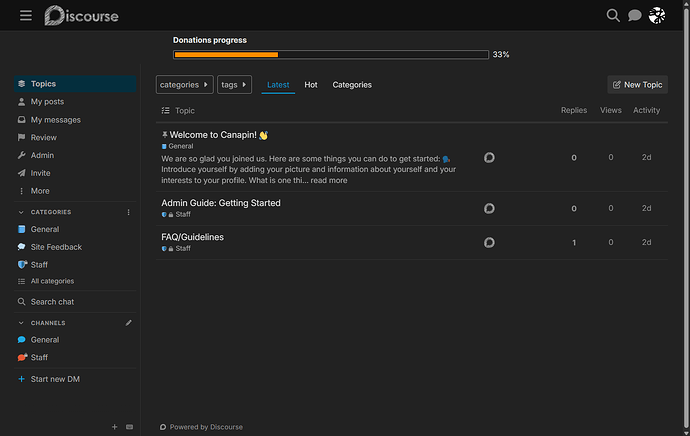690x436 pixels.
Task: Click the Admin wrench icon
Action: click(22, 155)
